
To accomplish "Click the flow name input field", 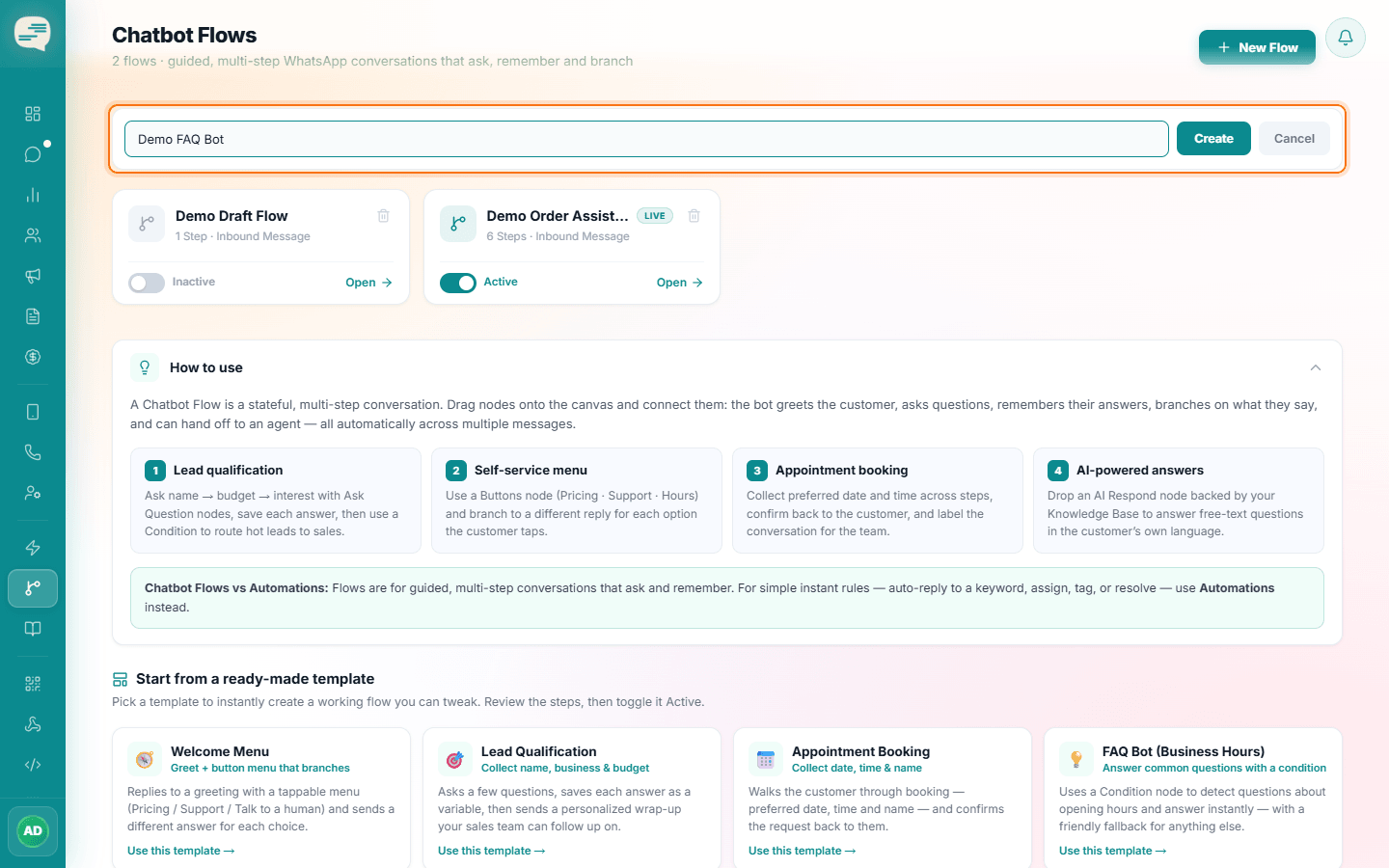I will [x=646, y=139].
